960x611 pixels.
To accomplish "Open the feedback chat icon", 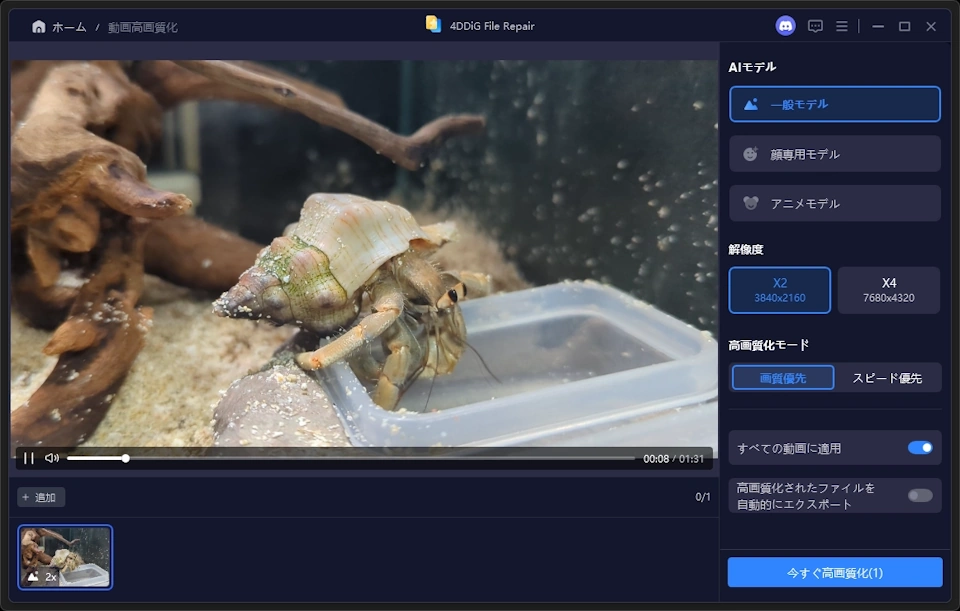I will click(x=815, y=26).
